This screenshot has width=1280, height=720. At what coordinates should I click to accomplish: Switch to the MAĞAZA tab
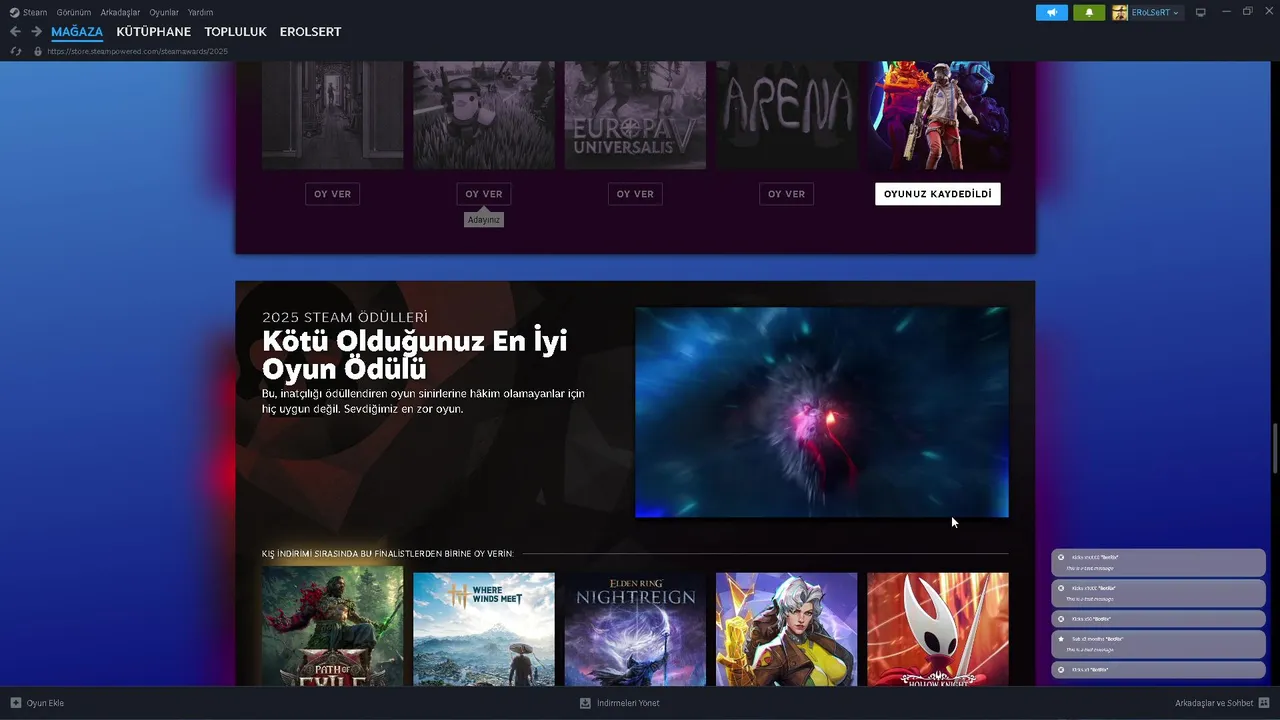pos(77,32)
